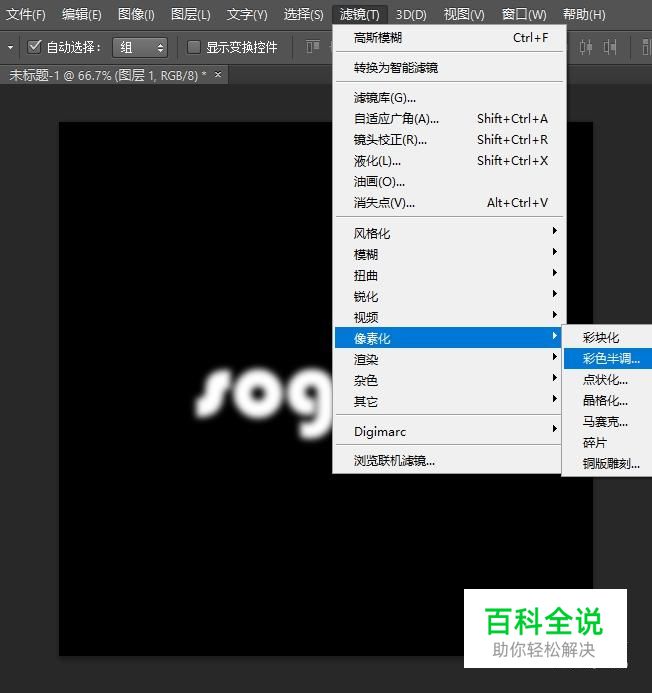Toggle the 显示变换控件 checkbox
Viewport: 652px width, 693px height.
(194, 47)
